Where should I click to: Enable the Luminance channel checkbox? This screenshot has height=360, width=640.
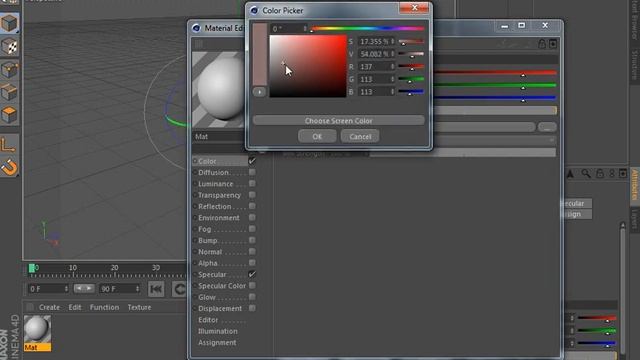point(252,184)
